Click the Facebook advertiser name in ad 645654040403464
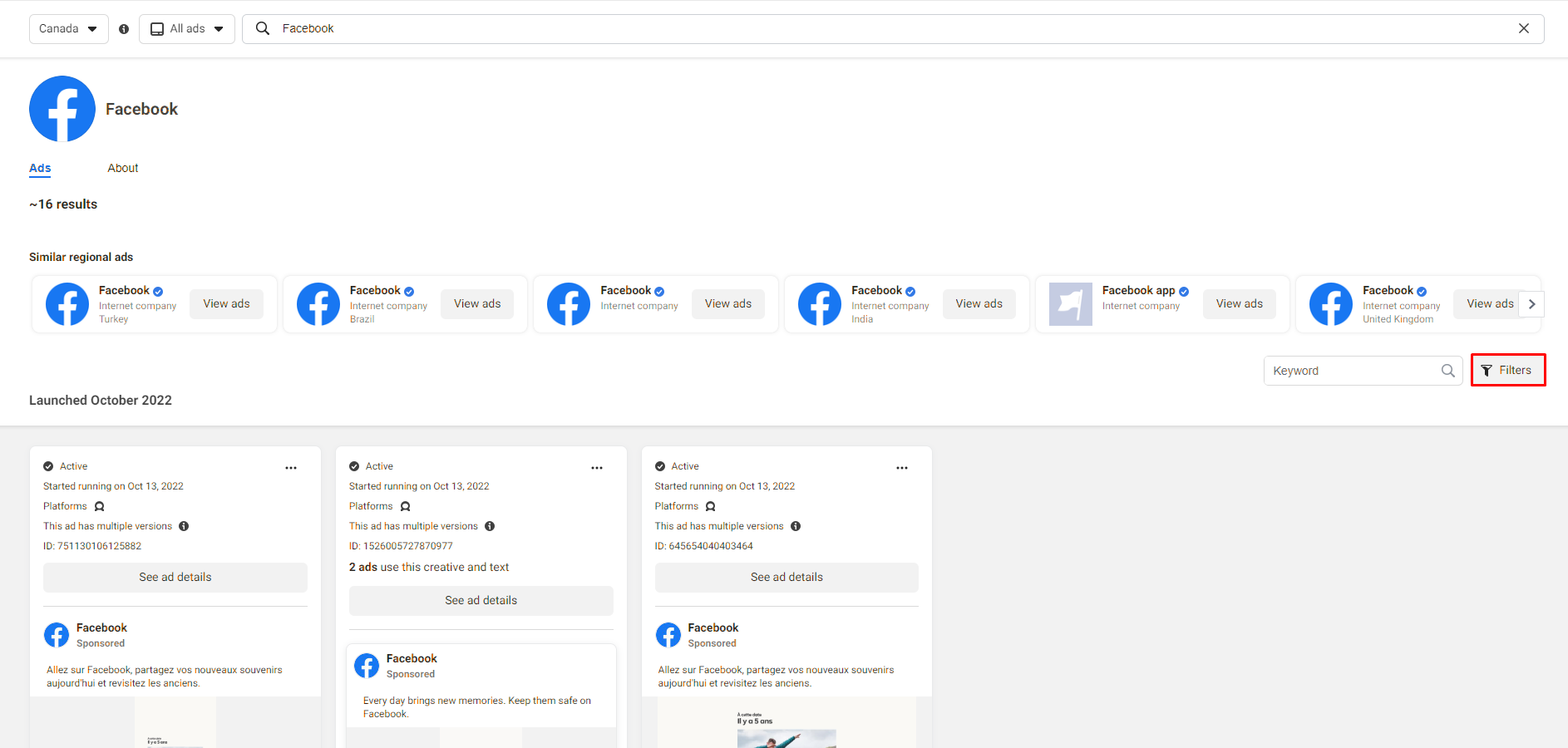Screen dimensions: 1568x748 coord(713,628)
